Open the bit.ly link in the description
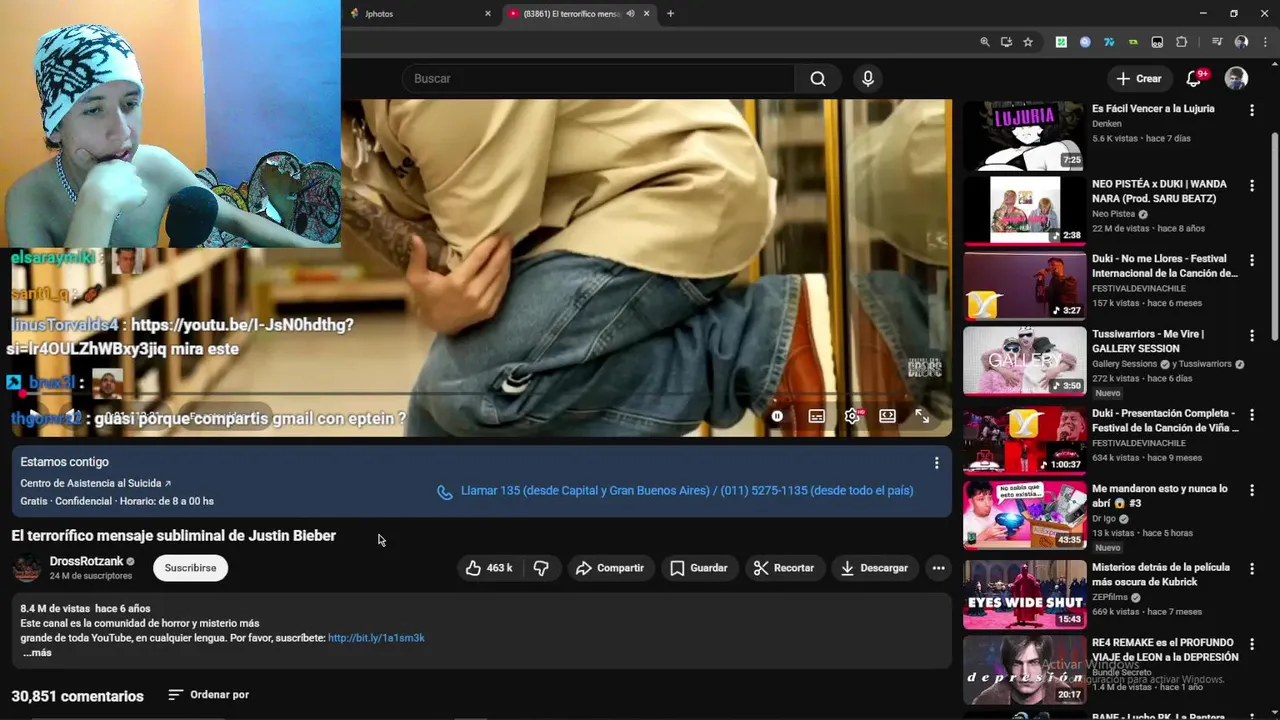Image resolution: width=1280 pixels, height=720 pixels. click(x=376, y=638)
